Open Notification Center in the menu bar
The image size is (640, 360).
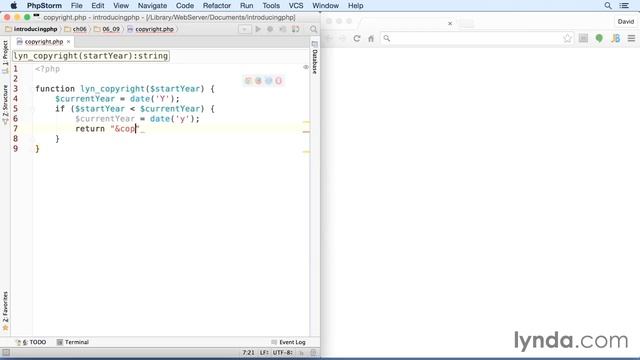624,6
